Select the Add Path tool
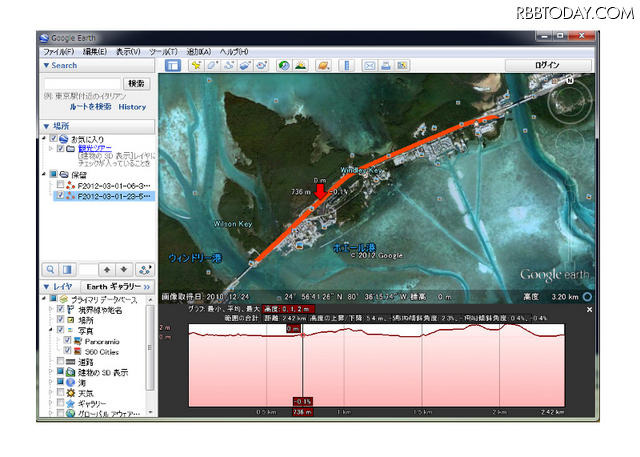 (229, 65)
